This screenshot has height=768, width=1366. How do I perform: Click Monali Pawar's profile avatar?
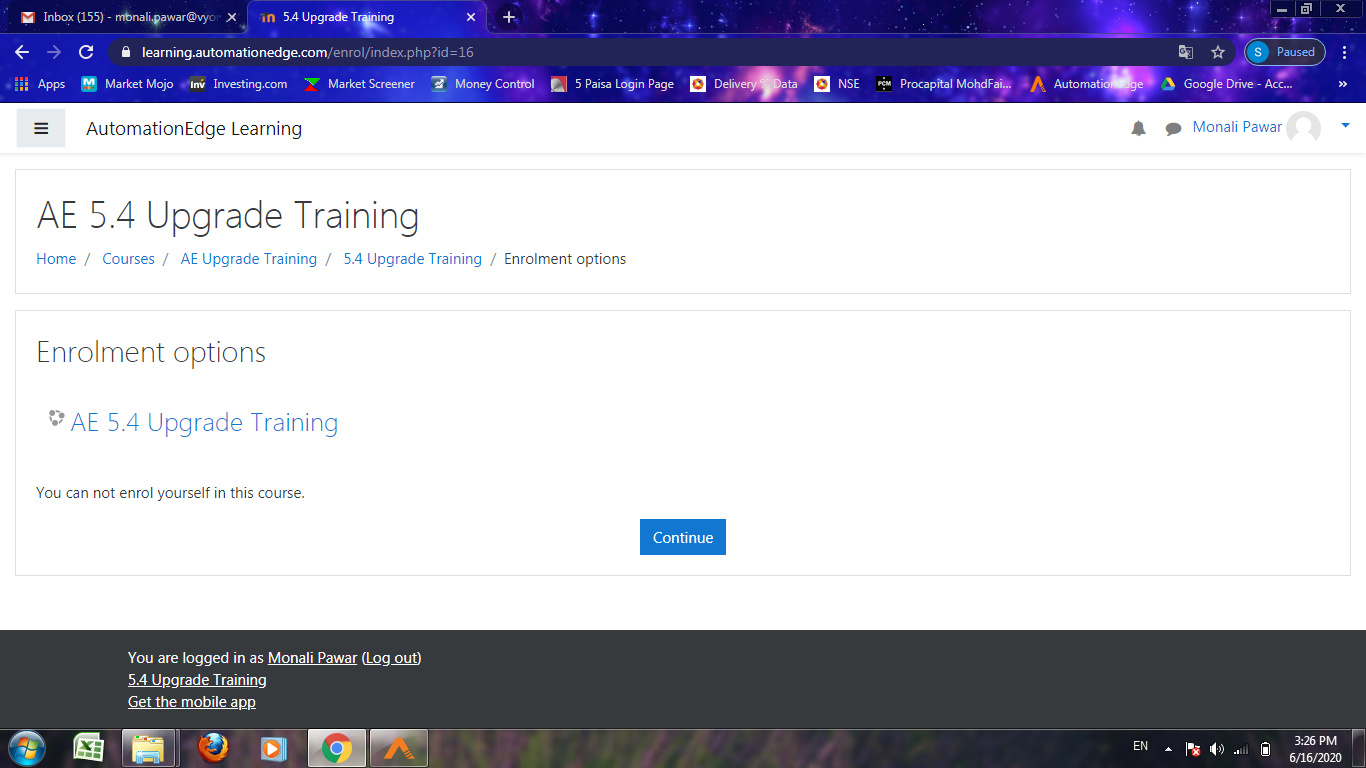click(x=1303, y=128)
